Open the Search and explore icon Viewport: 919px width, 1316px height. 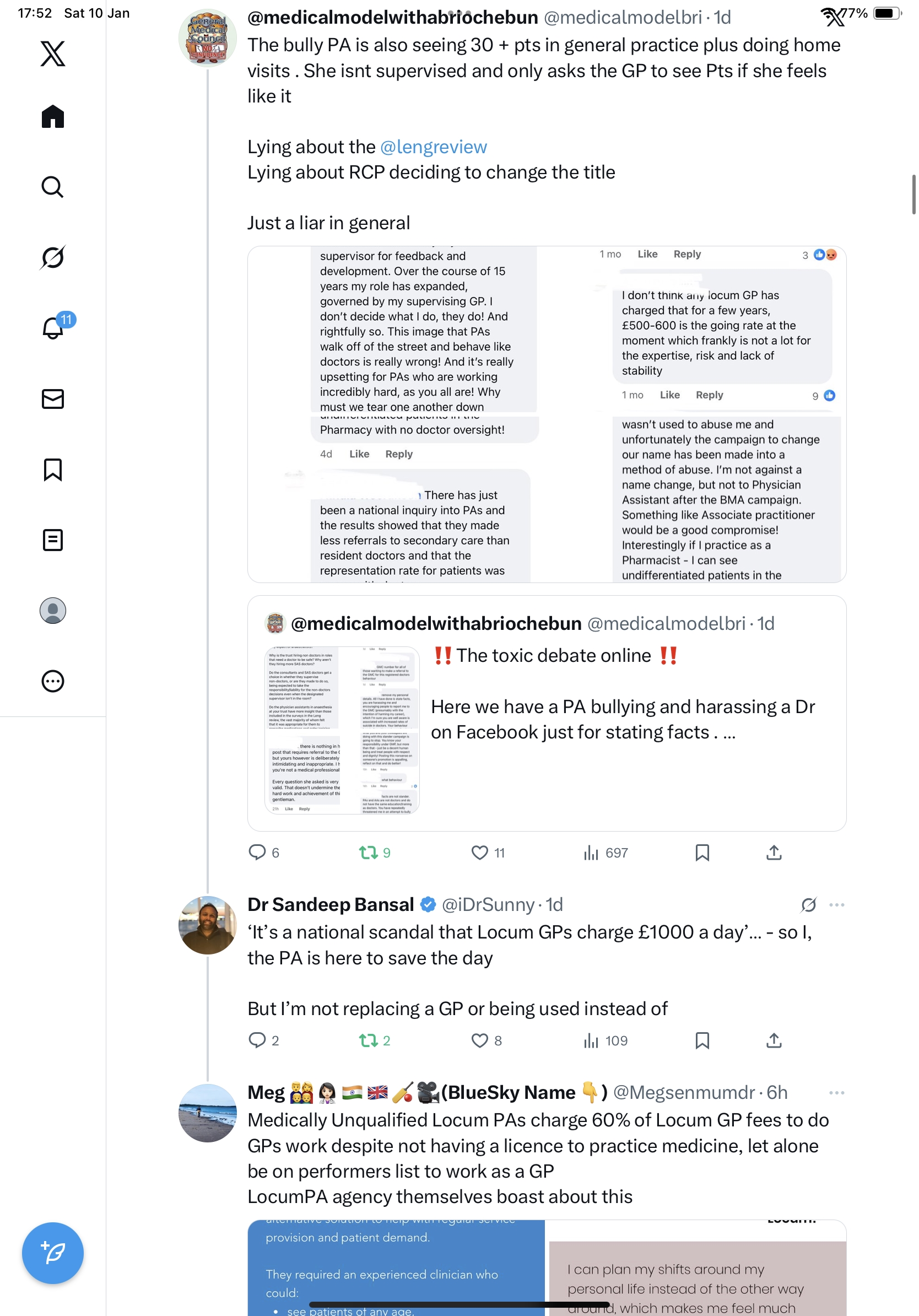53,187
